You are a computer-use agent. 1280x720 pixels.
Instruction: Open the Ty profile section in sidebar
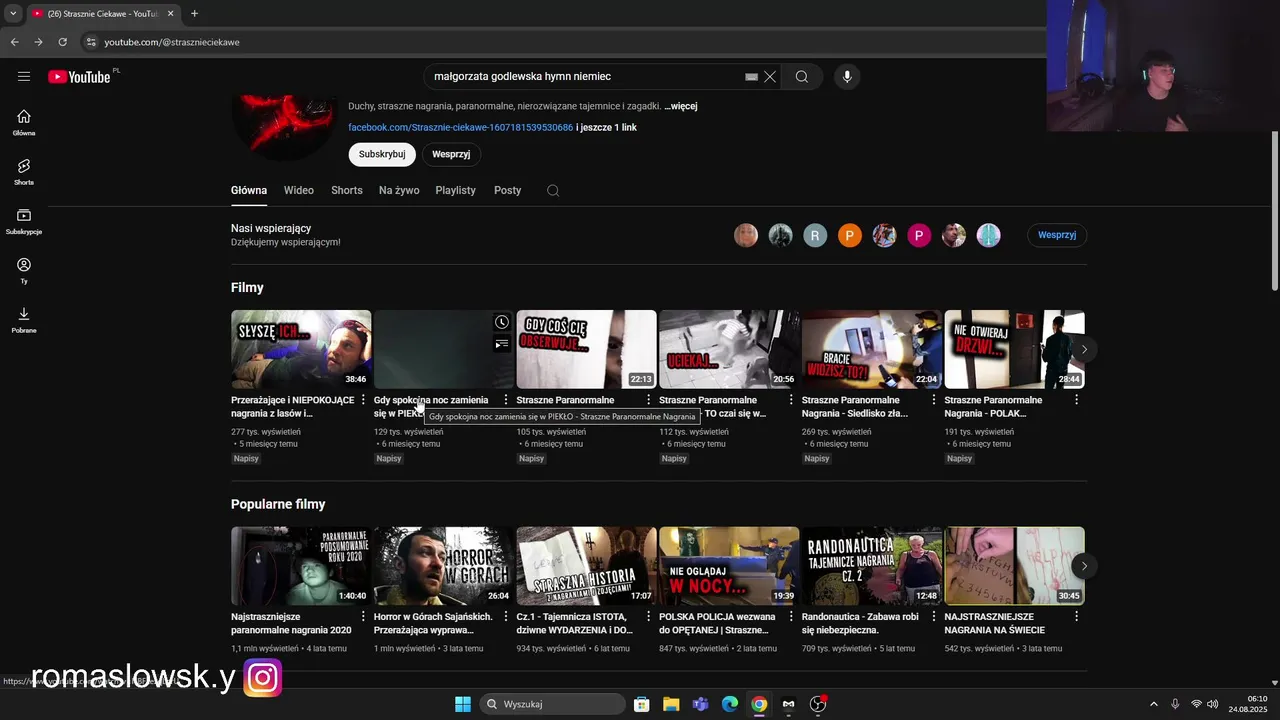point(24,270)
